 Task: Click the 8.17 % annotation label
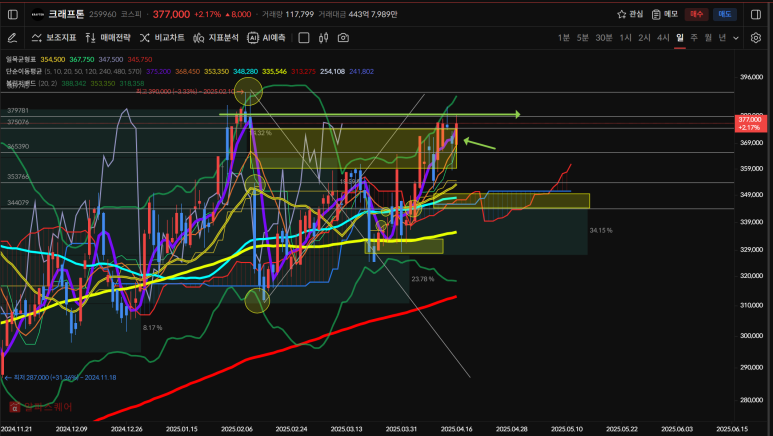[x=153, y=327]
